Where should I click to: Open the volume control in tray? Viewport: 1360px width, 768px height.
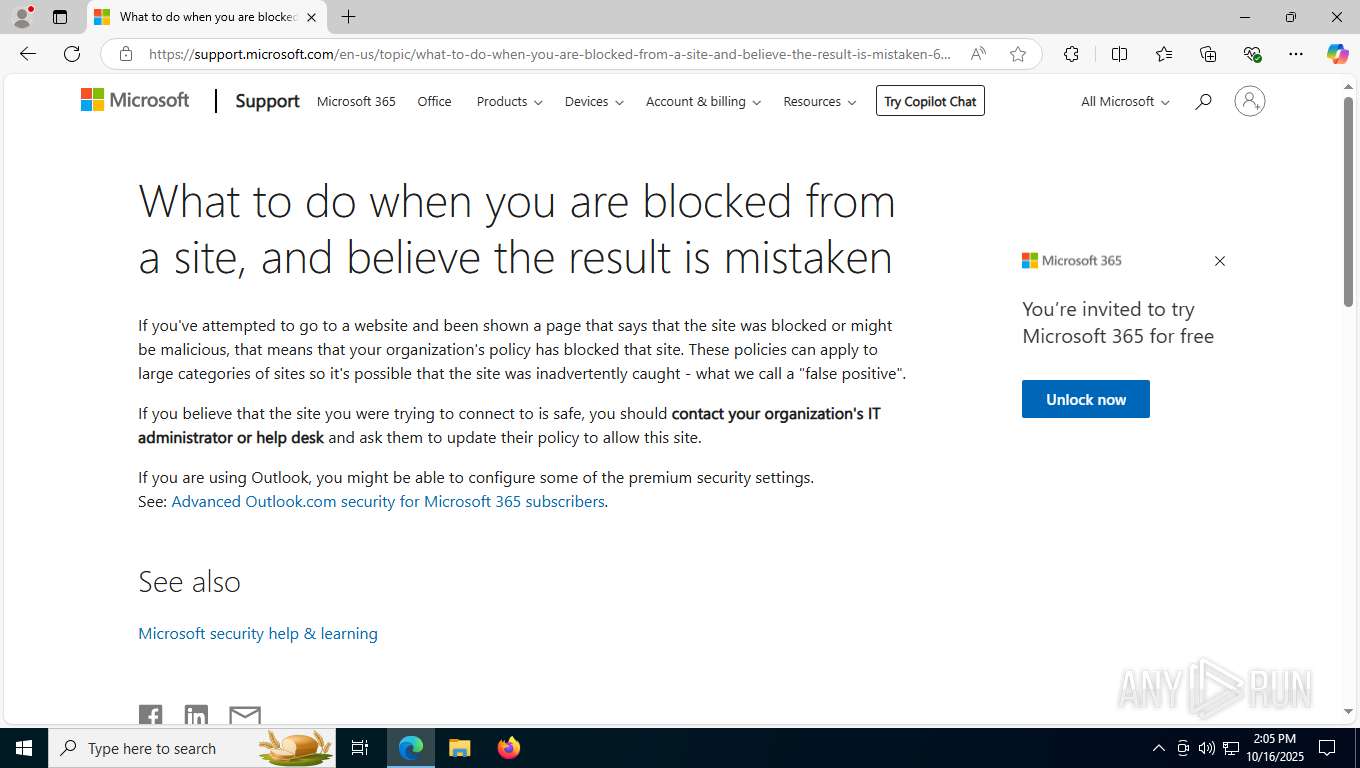pos(1207,748)
